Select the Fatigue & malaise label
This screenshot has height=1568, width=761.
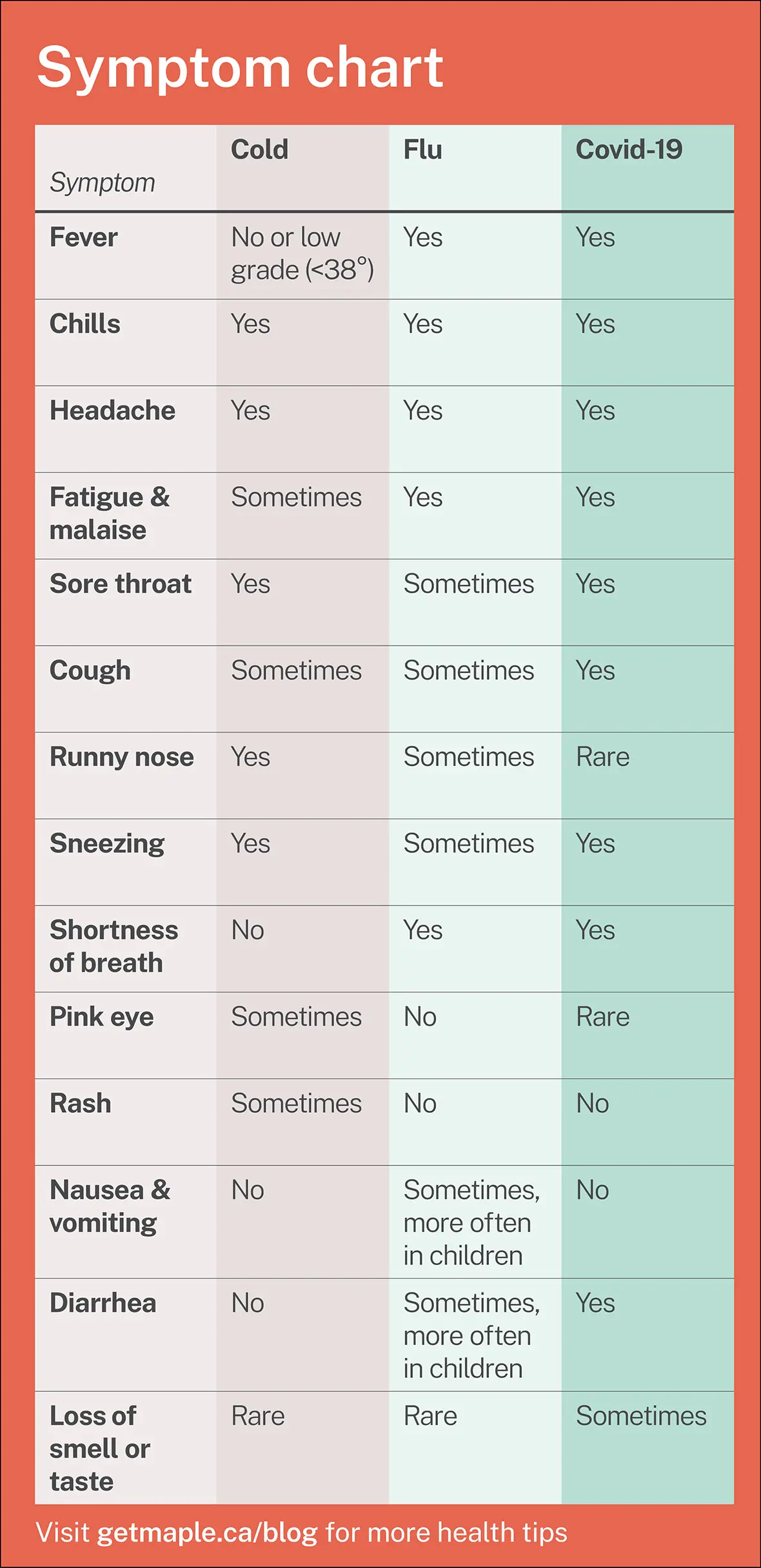click(x=110, y=513)
